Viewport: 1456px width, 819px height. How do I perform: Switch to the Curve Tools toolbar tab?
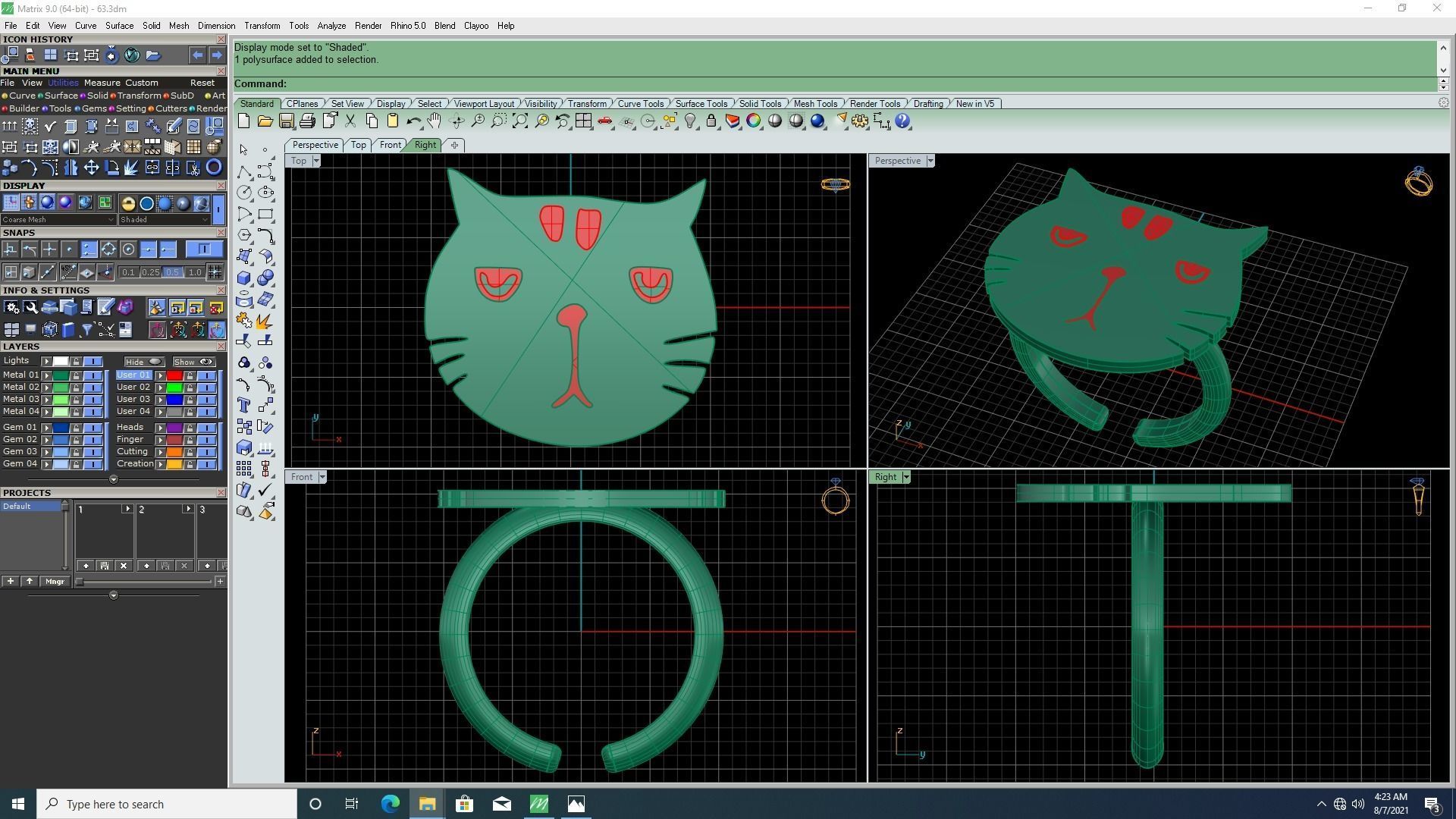click(x=640, y=104)
